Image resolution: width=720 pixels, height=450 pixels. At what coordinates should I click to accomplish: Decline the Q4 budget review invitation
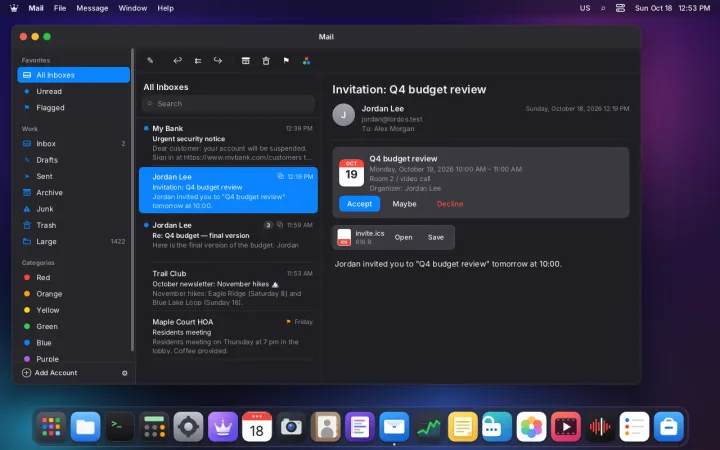450,204
